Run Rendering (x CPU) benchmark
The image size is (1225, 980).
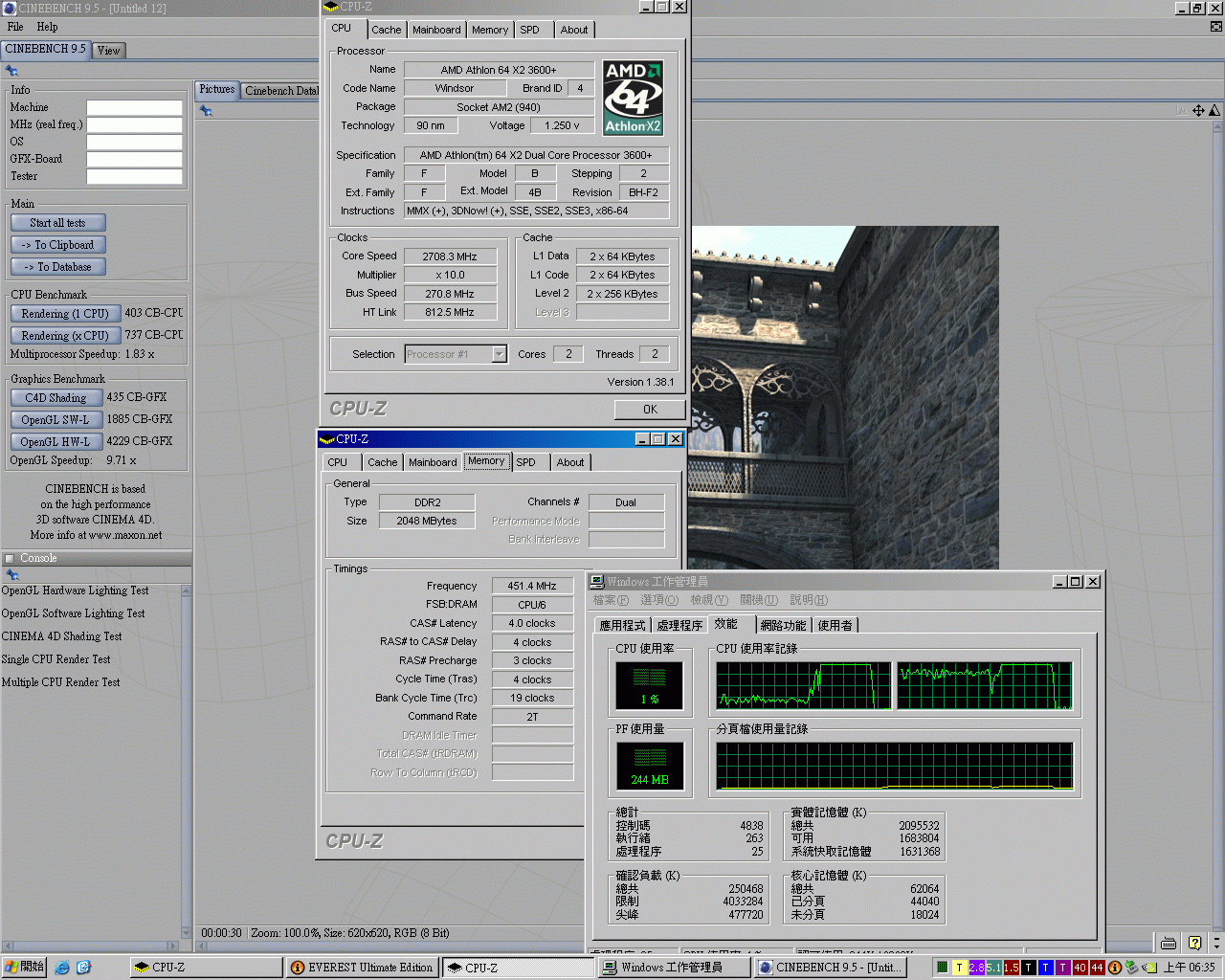tap(65, 336)
